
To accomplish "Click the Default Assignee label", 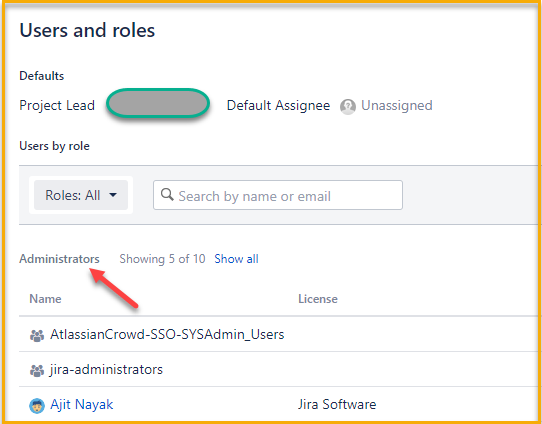I will pos(278,105).
